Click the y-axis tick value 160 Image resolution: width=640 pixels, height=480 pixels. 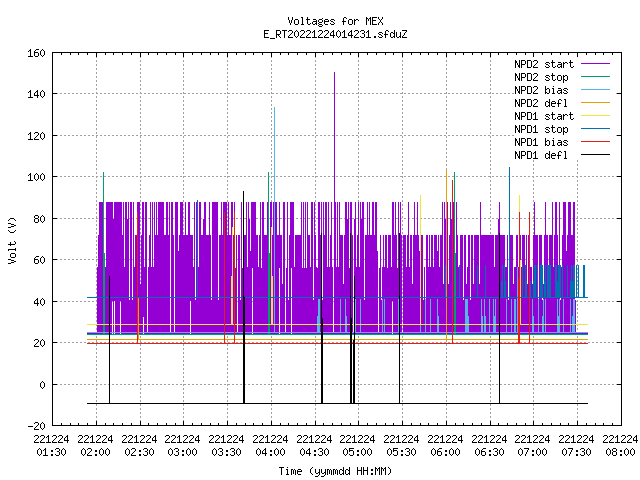click(36, 53)
